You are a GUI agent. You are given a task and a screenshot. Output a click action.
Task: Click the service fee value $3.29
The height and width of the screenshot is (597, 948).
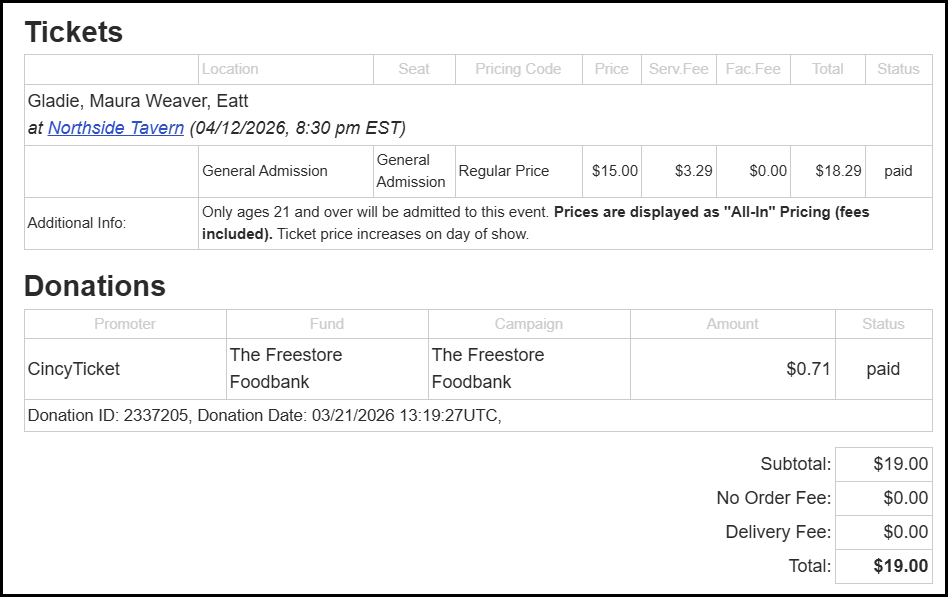tap(693, 171)
